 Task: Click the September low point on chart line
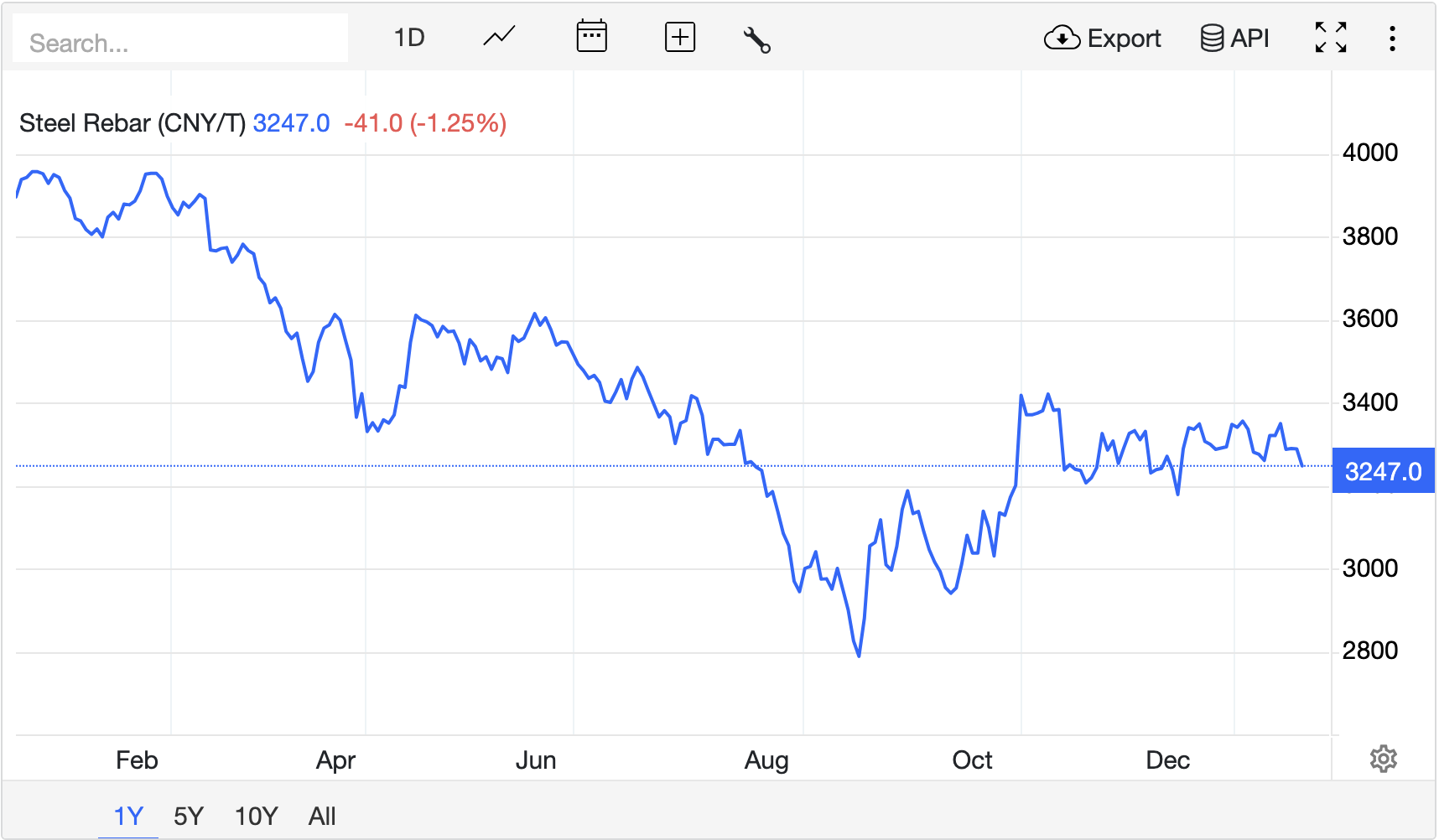pyautogui.click(x=859, y=655)
